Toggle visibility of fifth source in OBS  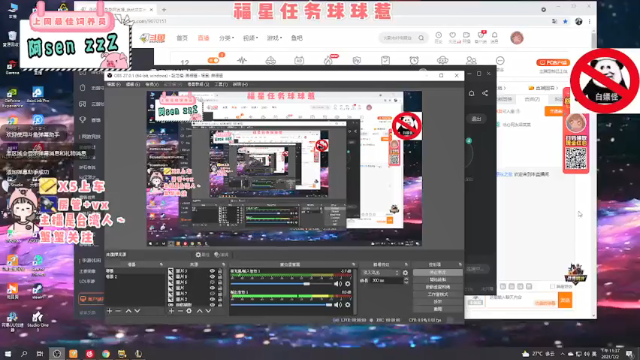tap(212, 293)
